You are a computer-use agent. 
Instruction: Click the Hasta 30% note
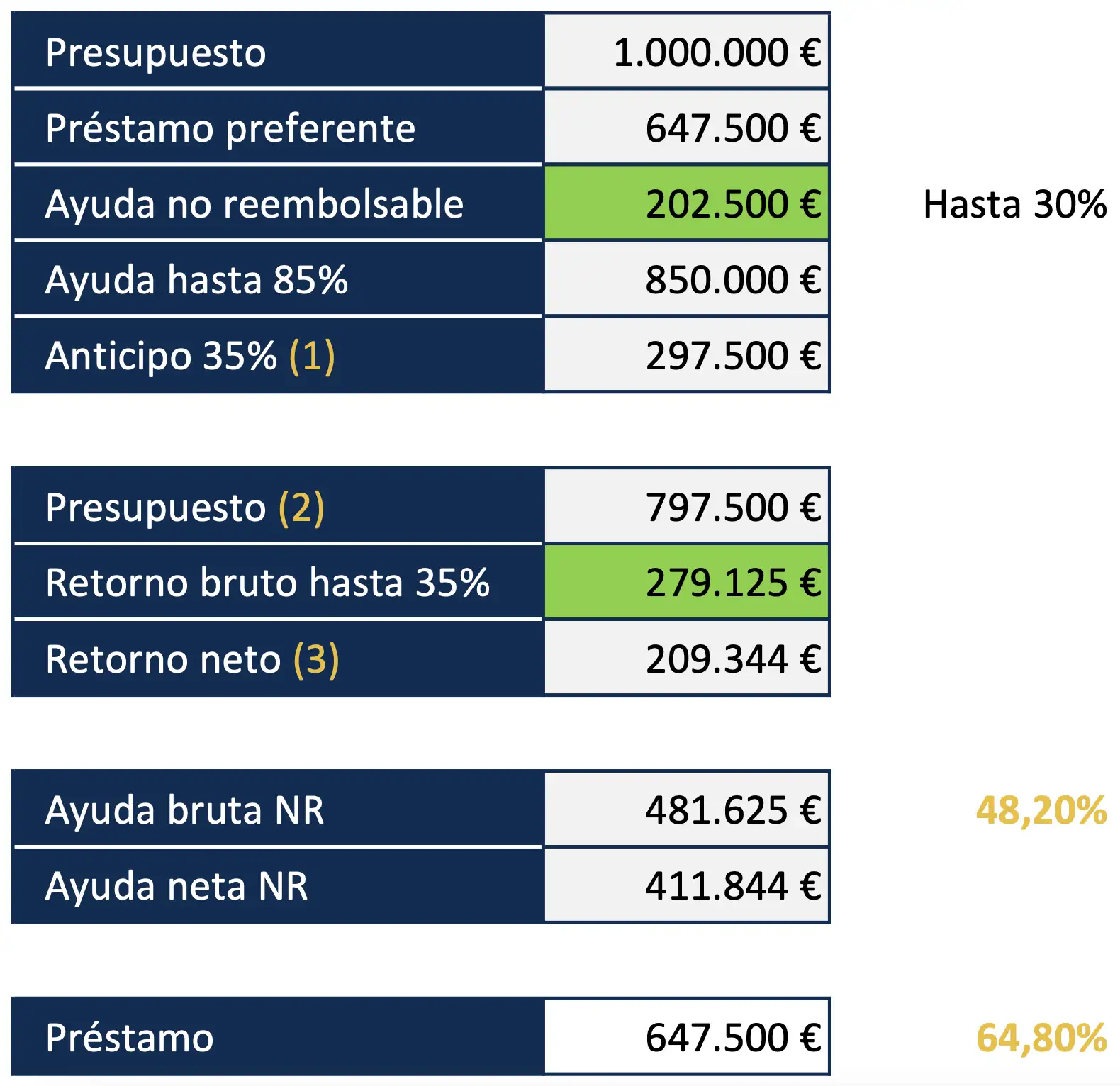1014,204
